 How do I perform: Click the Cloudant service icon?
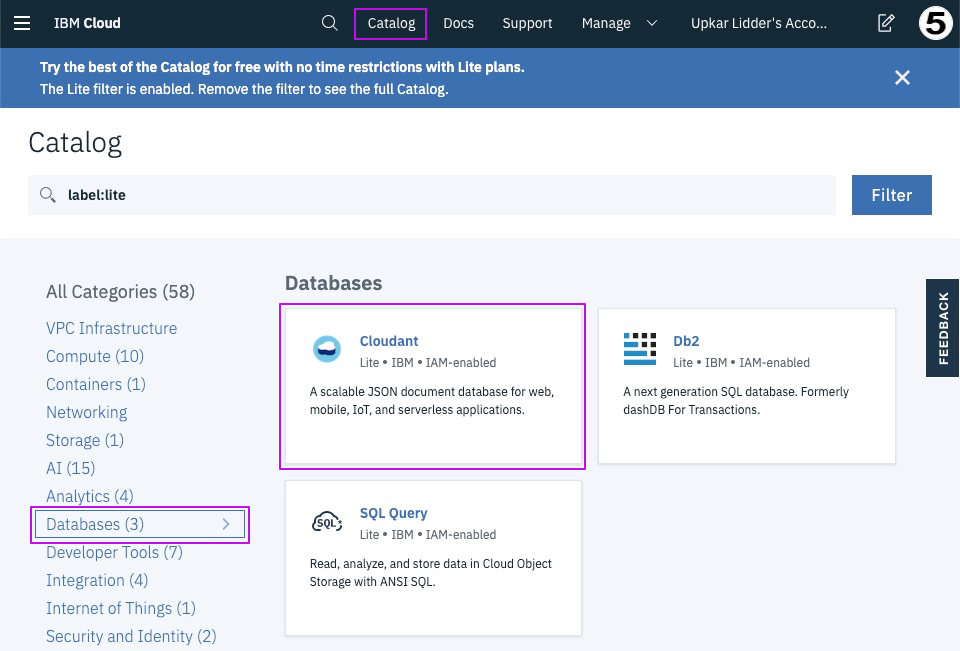327,349
